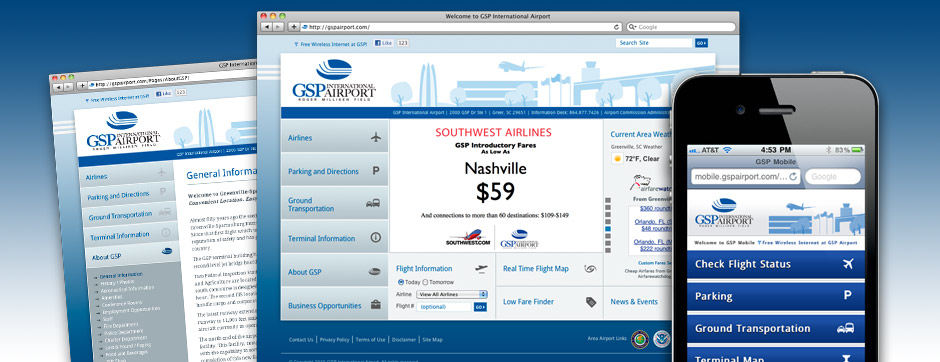Open the News & Events link
940x362 pixels.
(x=634, y=302)
